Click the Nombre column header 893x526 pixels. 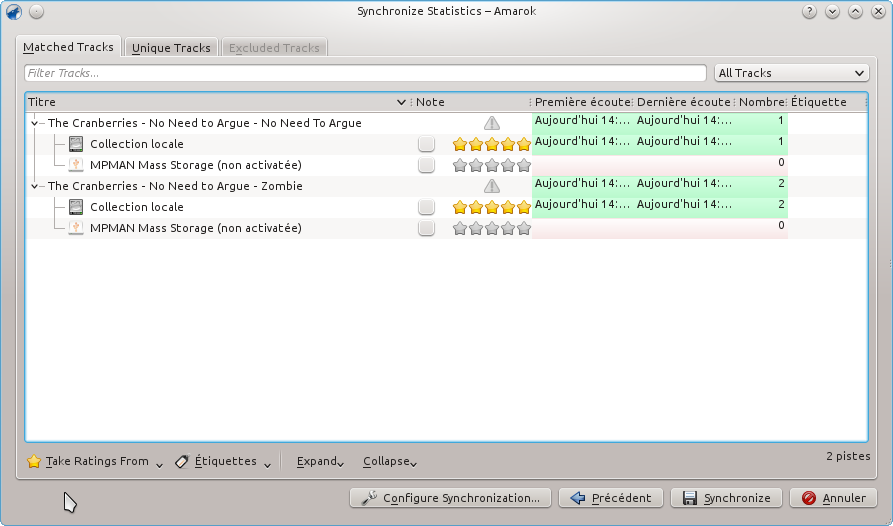click(762, 102)
